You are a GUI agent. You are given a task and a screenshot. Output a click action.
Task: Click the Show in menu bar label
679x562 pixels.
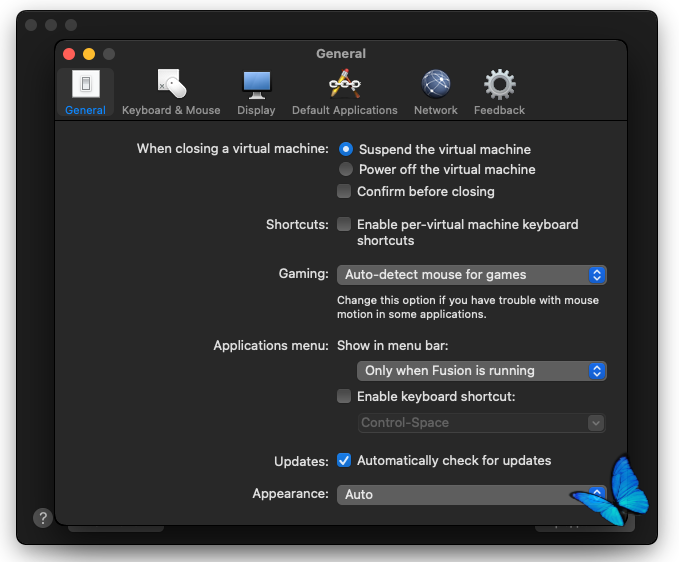(393, 346)
